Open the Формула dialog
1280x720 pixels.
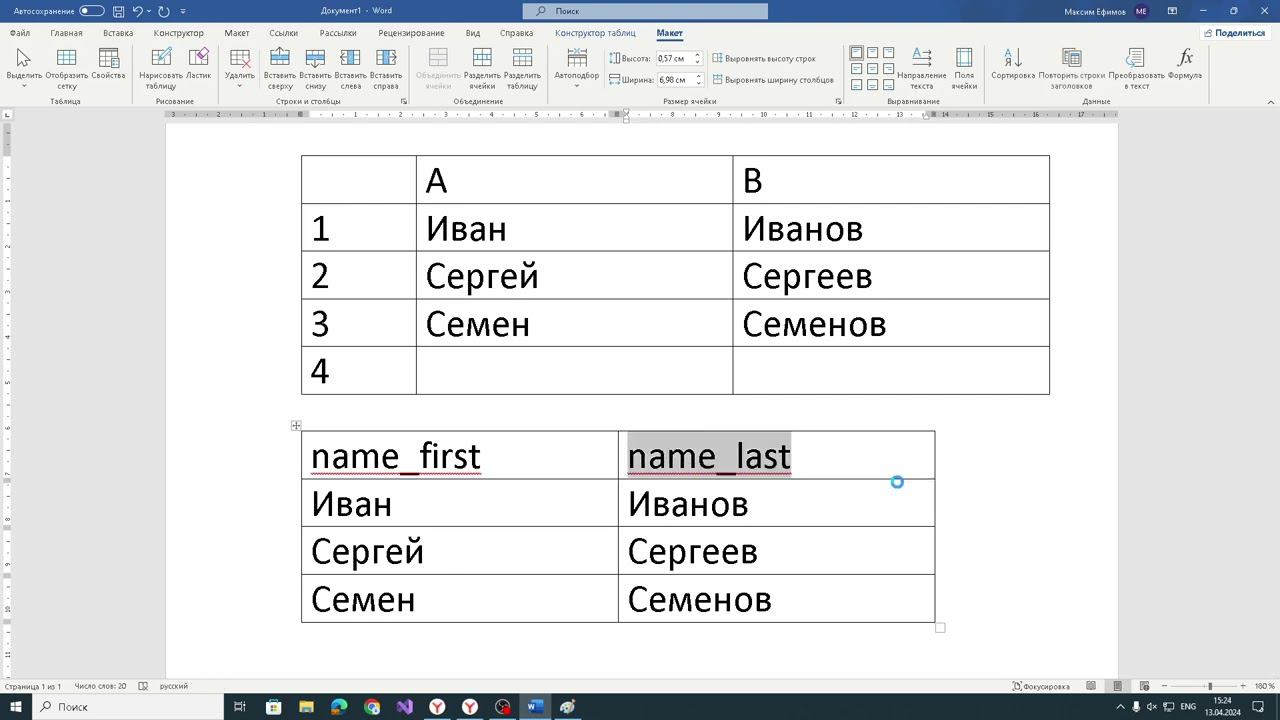[x=1185, y=64]
